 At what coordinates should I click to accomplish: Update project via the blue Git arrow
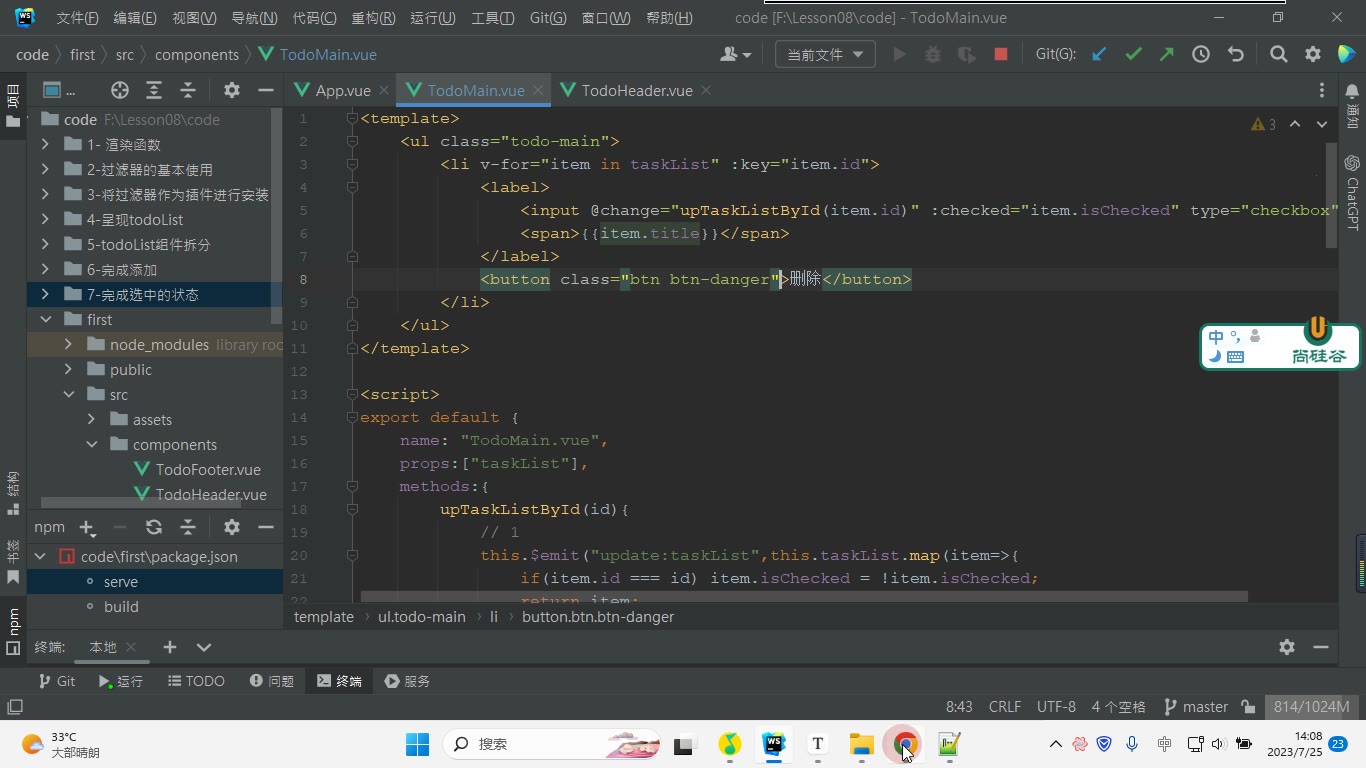(1099, 55)
